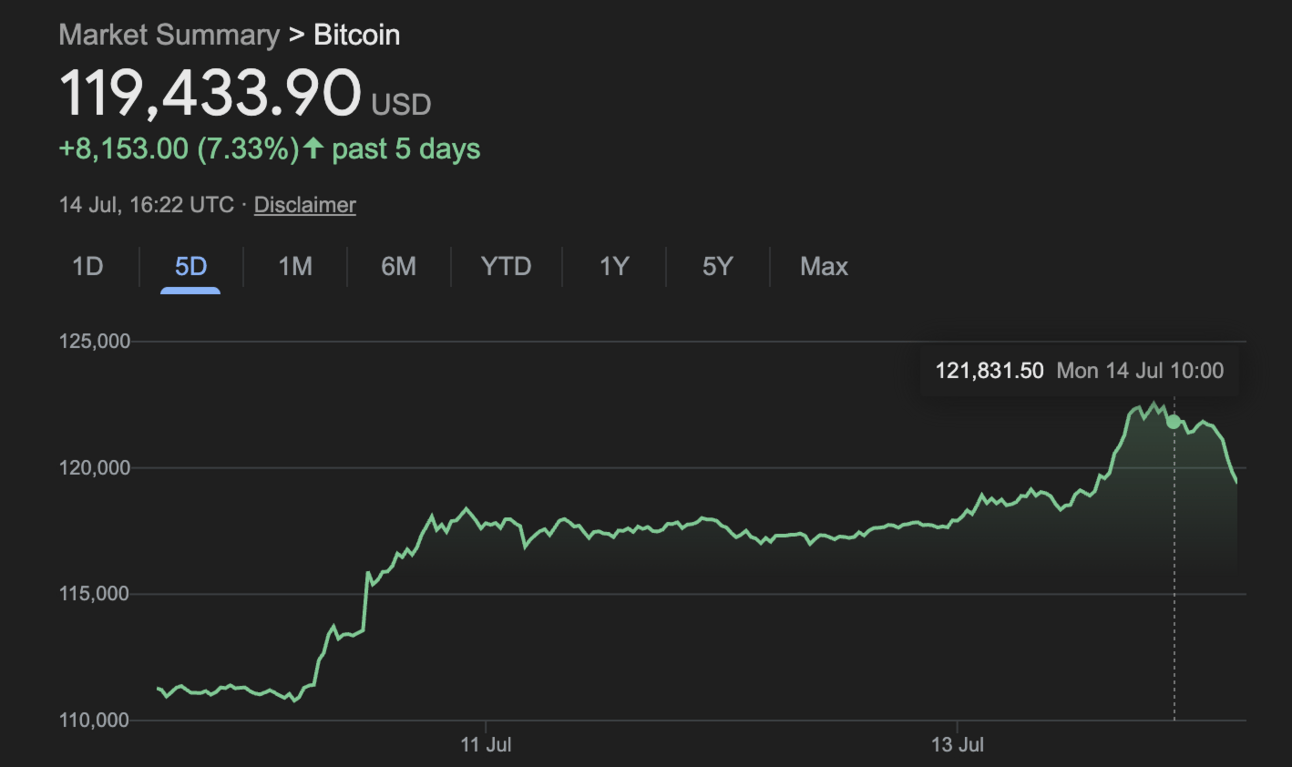Click the Market Summary breadcrumb
This screenshot has height=767, width=1292.
coord(169,35)
